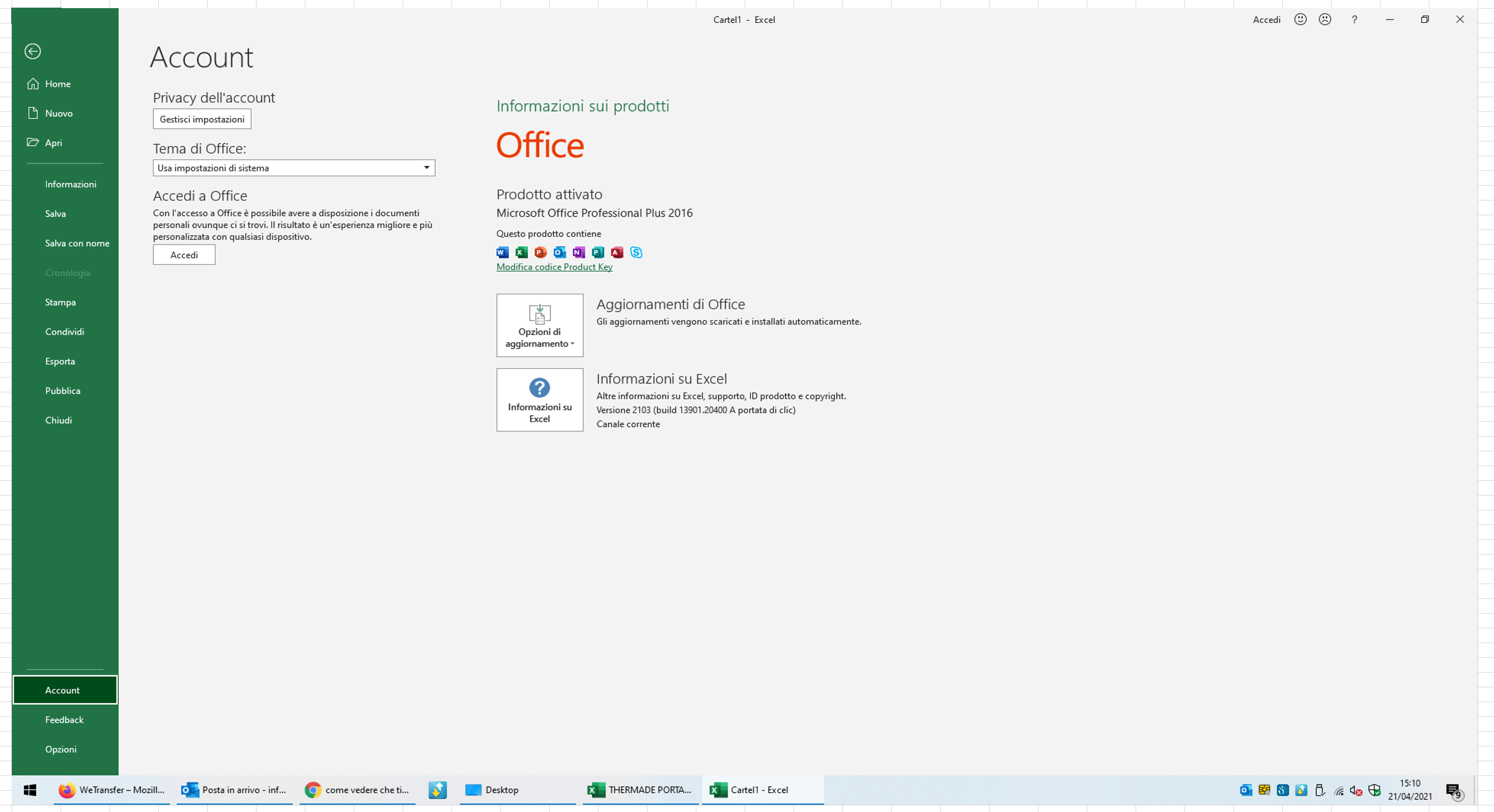Select the Account item in sidebar
This screenshot has width=1494, height=812.
[x=65, y=690]
